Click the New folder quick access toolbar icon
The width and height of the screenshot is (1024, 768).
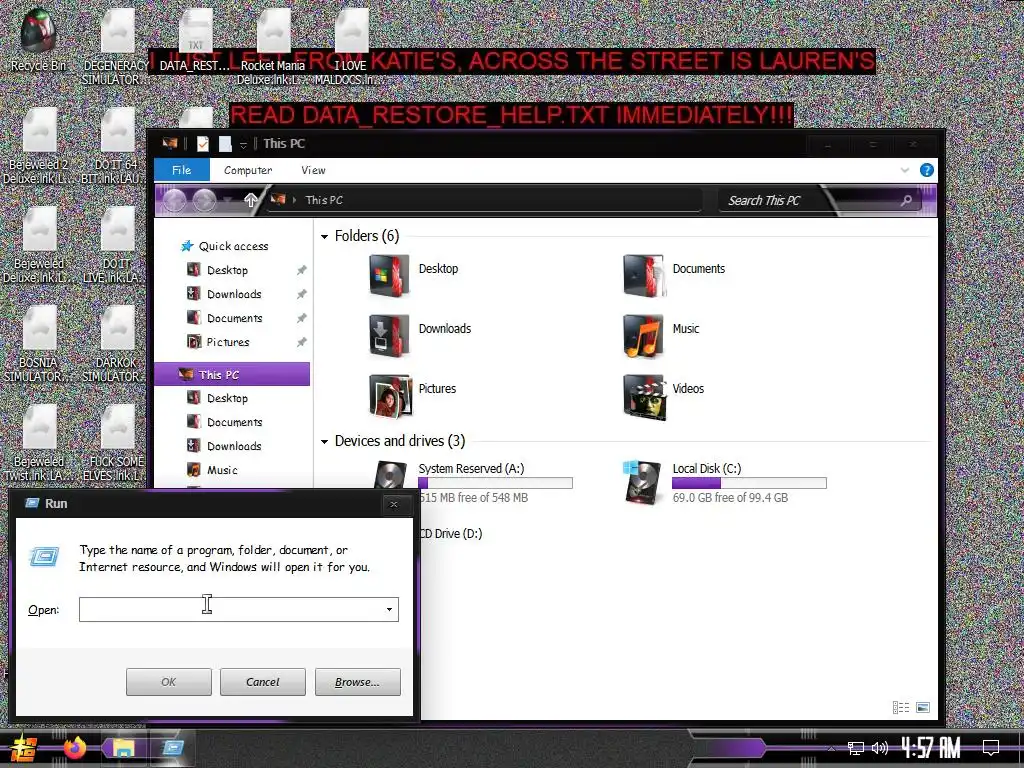(225, 144)
